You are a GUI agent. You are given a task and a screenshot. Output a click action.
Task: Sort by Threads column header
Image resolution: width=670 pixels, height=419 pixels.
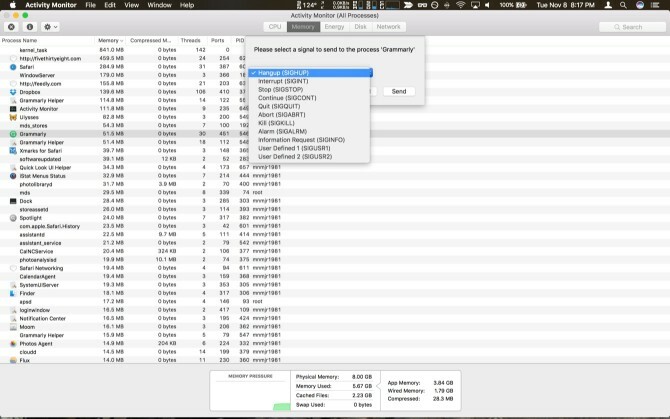[191, 41]
